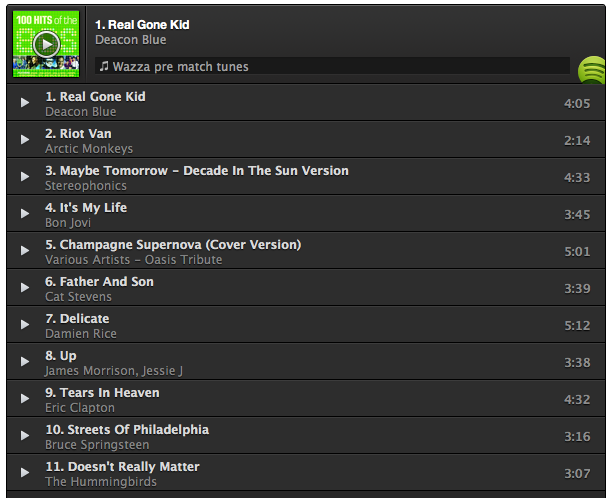Open the Spotify logo icon
This screenshot has height=498, width=613.
click(x=592, y=70)
